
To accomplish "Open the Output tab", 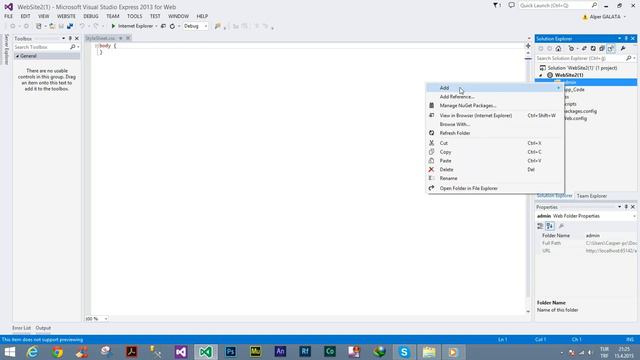I will pyautogui.click(x=43, y=328).
